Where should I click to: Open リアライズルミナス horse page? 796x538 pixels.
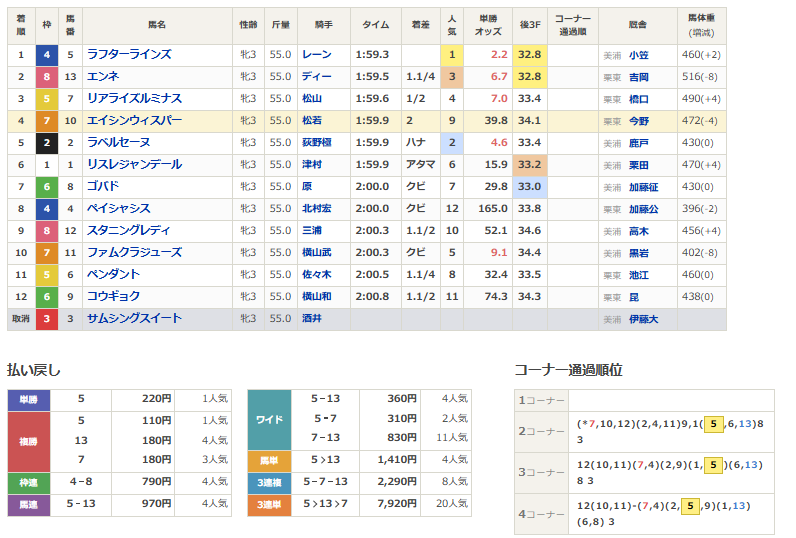pyautogui.click(x=132, y=99)
